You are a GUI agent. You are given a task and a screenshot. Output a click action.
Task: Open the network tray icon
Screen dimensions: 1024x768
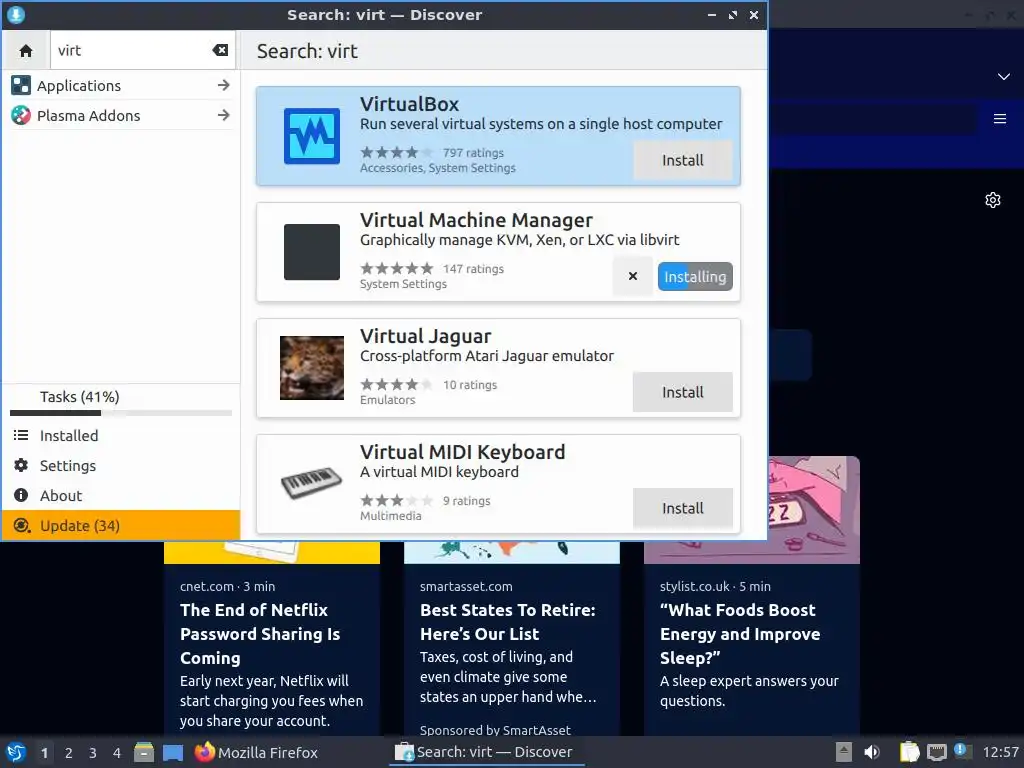936,752
